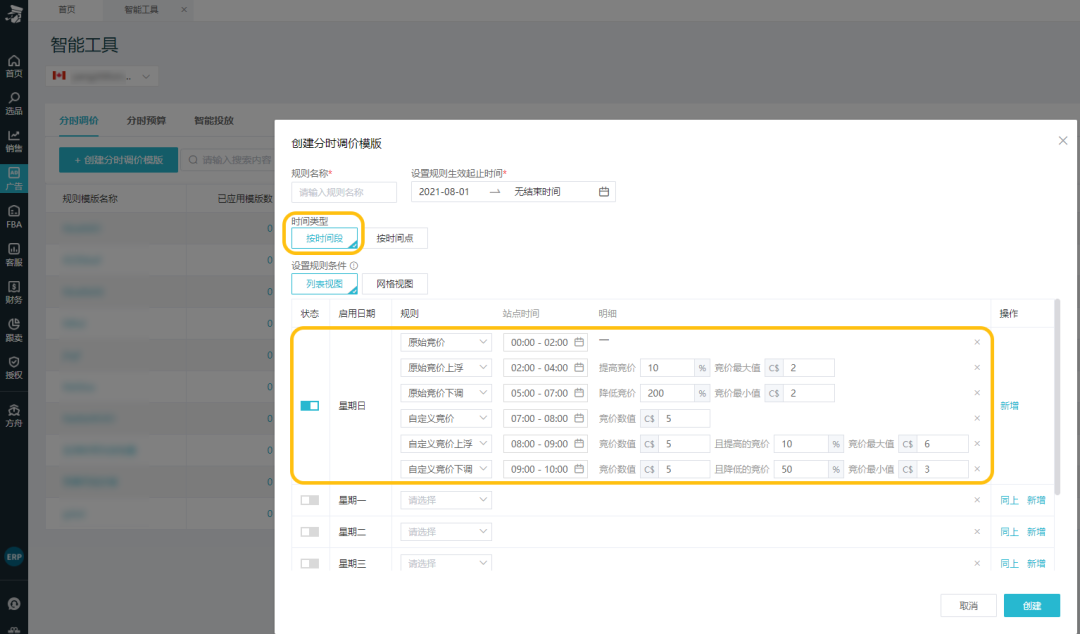1080x634 pixels.
Task: Open the 自定义竞价下调 rule dropdown
Action: (x=446, y=469)
